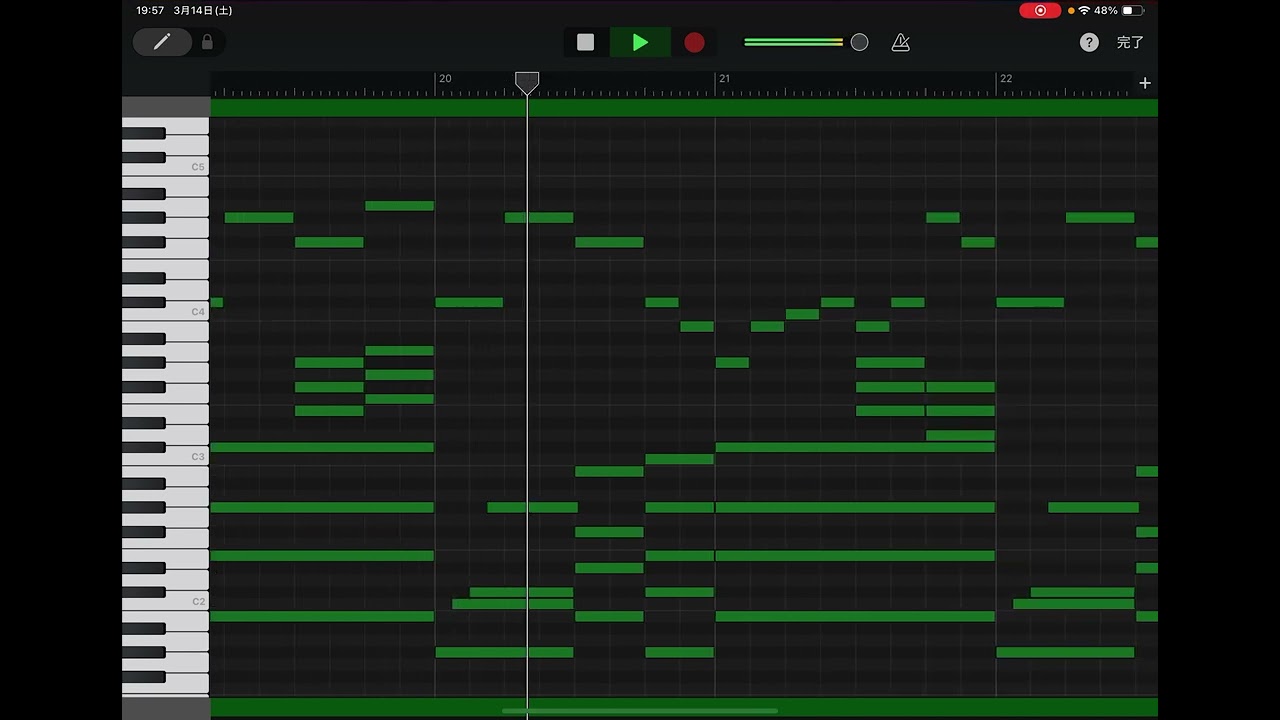
Task: Tap the lock icon beside pencil
Action: 207,42
